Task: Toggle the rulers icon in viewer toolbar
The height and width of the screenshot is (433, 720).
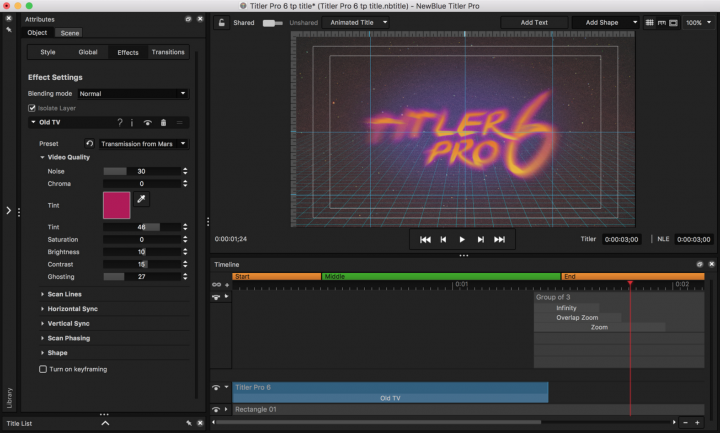Action: (662, 22)
